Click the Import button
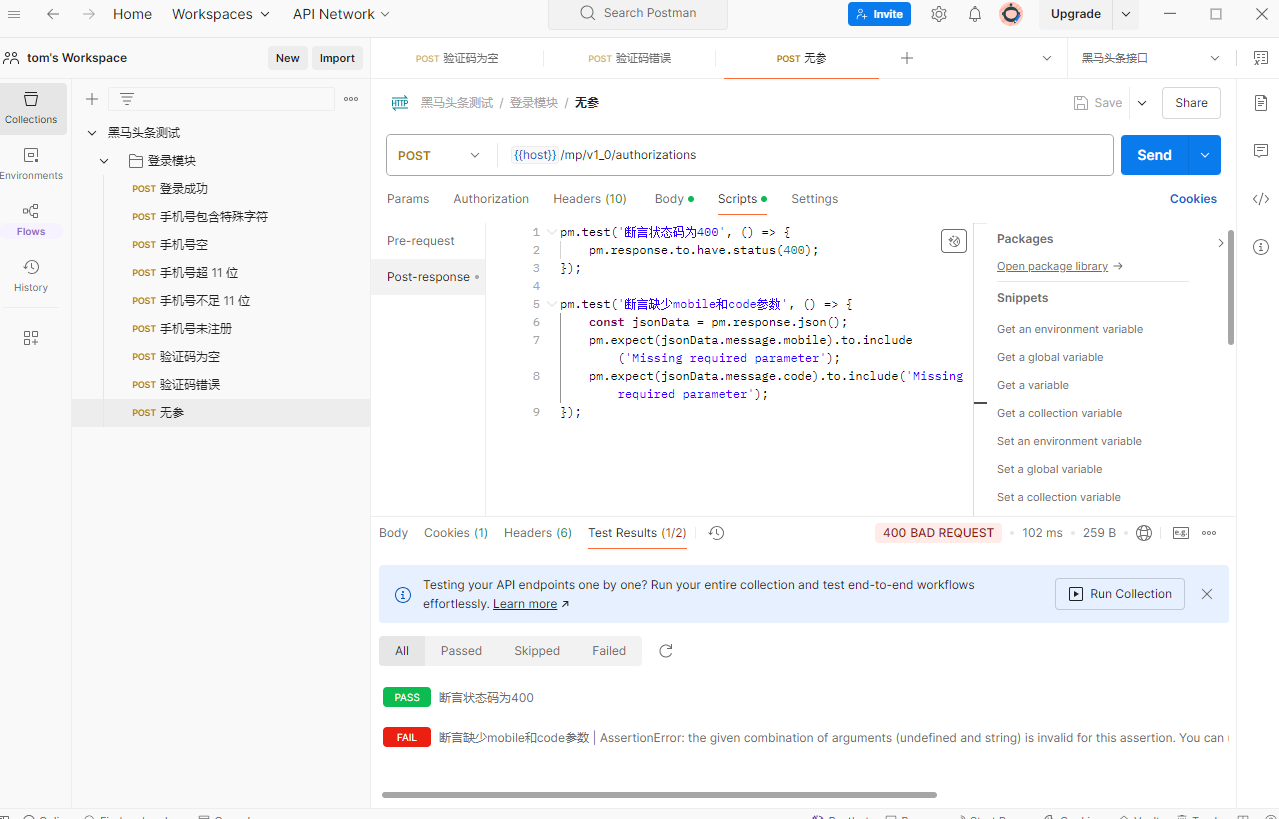 337,58
